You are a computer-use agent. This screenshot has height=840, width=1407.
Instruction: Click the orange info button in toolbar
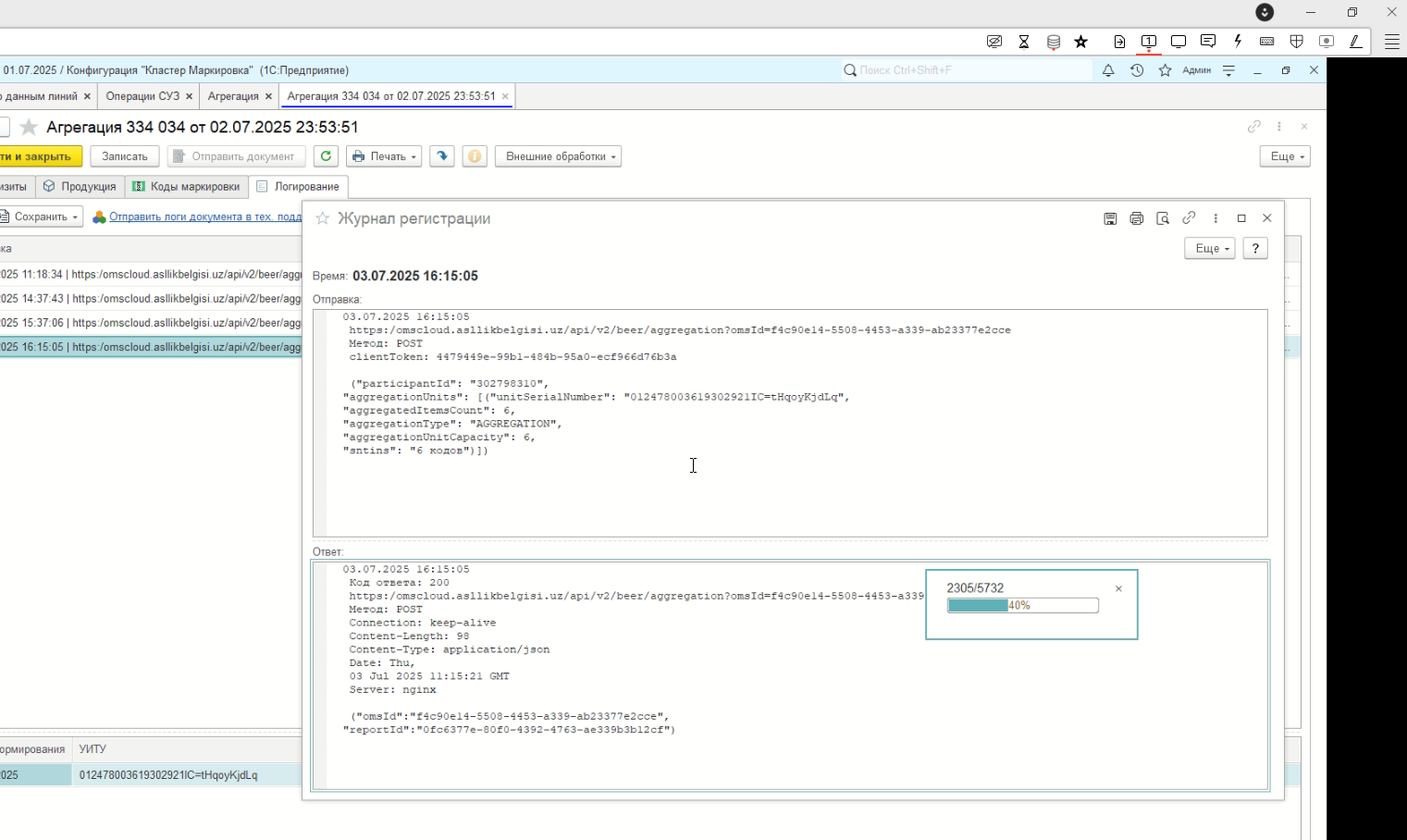pos(475,156)
